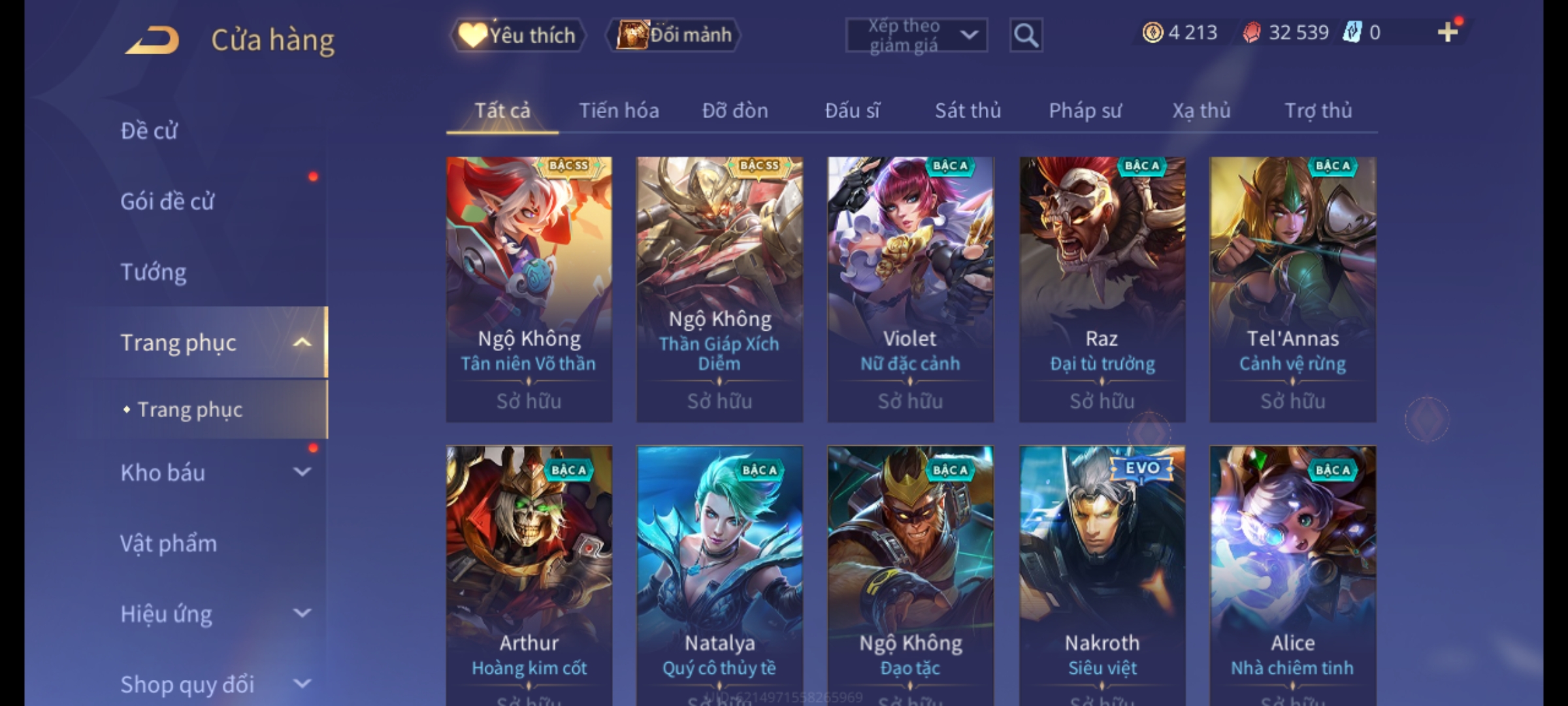The image size is (1568, 706).
Task: Tap the blue voucher ticket icon
Action: (1352, 33)
